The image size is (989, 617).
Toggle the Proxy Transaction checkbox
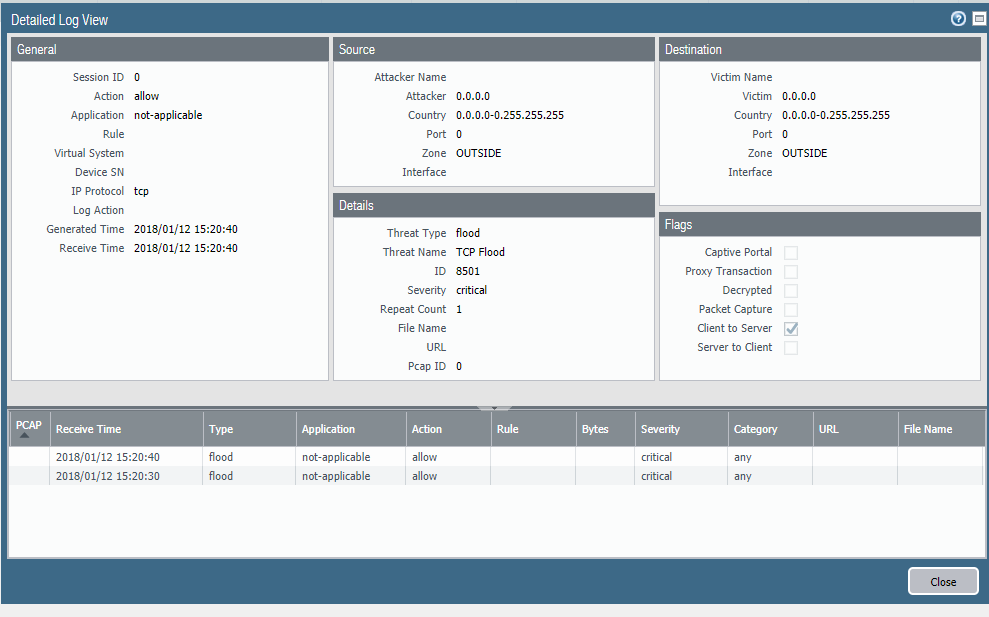click(791, 272)
